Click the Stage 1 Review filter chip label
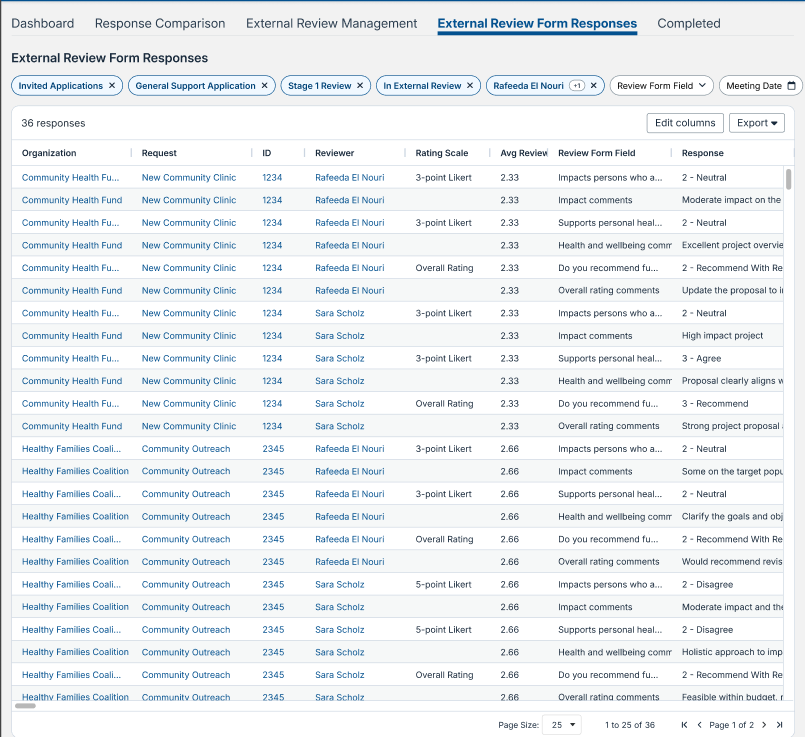The height and width of the screenshot is (737, 805). tap(319, 86)
